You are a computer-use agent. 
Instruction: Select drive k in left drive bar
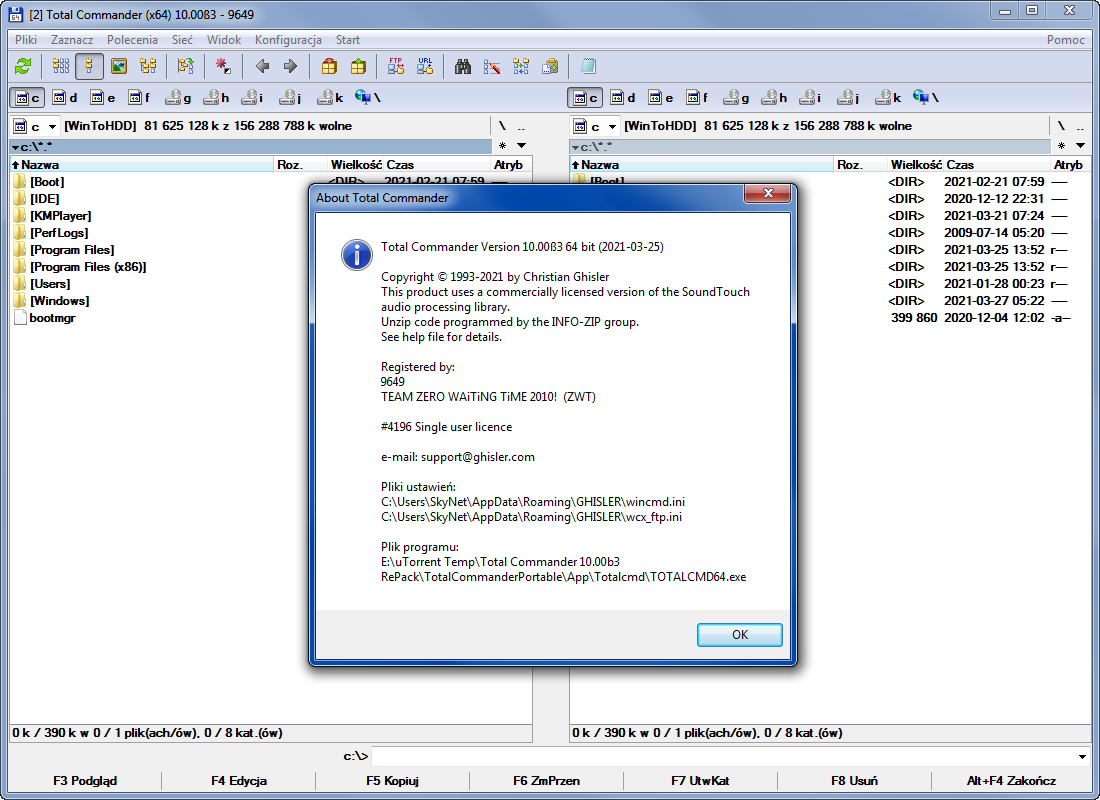click(x=330, y=98)
